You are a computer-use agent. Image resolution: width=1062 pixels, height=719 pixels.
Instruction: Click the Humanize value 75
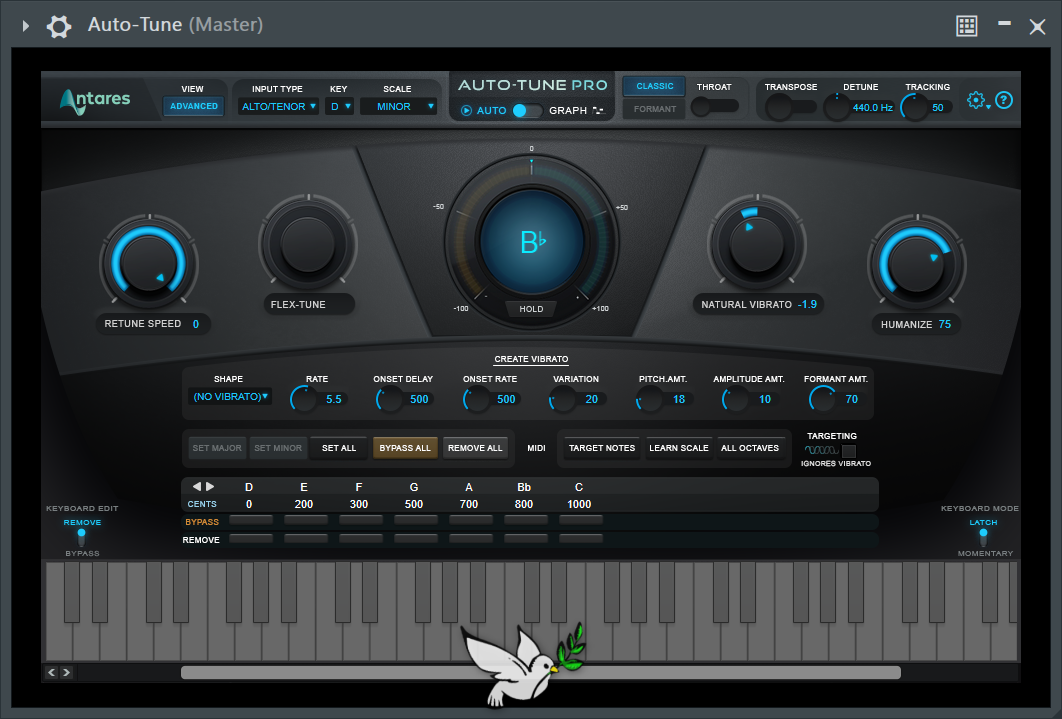[945, 325]
